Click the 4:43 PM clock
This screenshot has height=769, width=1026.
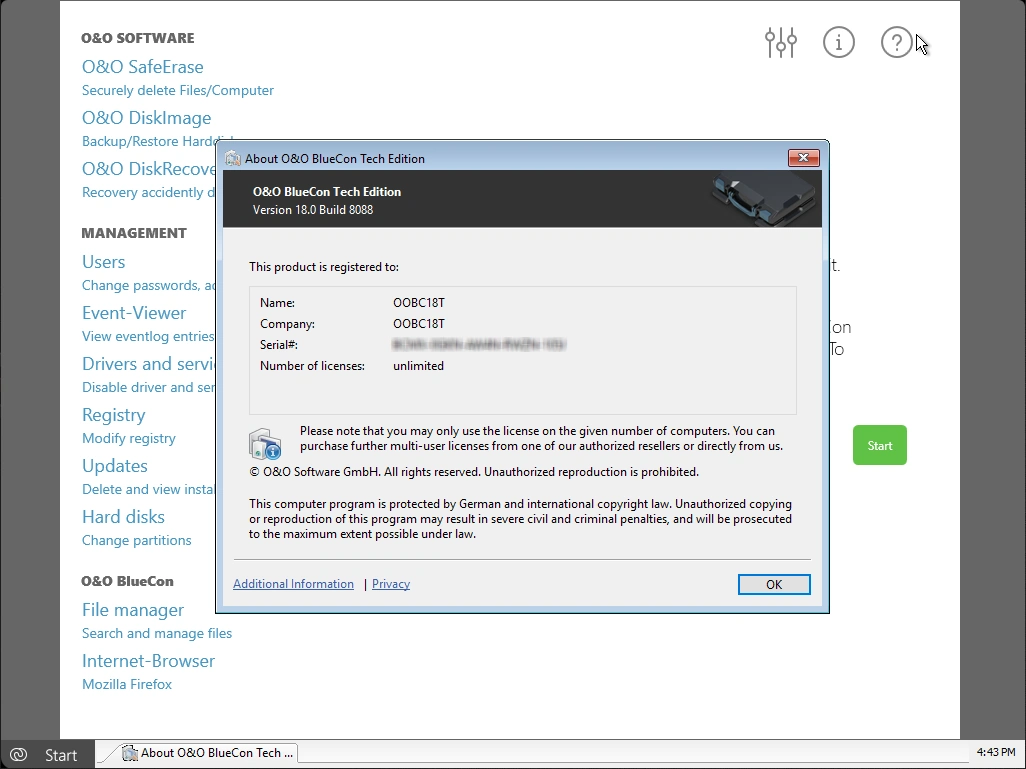pyautogui.click(x=995, y=752)
